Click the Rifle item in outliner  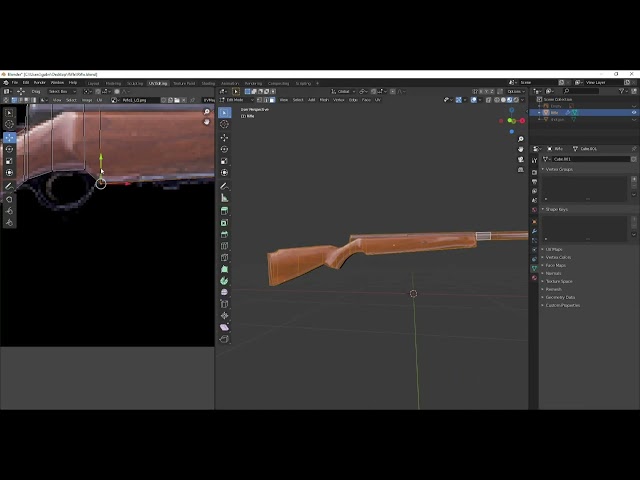pyautogui.click(x=554, y=113)
